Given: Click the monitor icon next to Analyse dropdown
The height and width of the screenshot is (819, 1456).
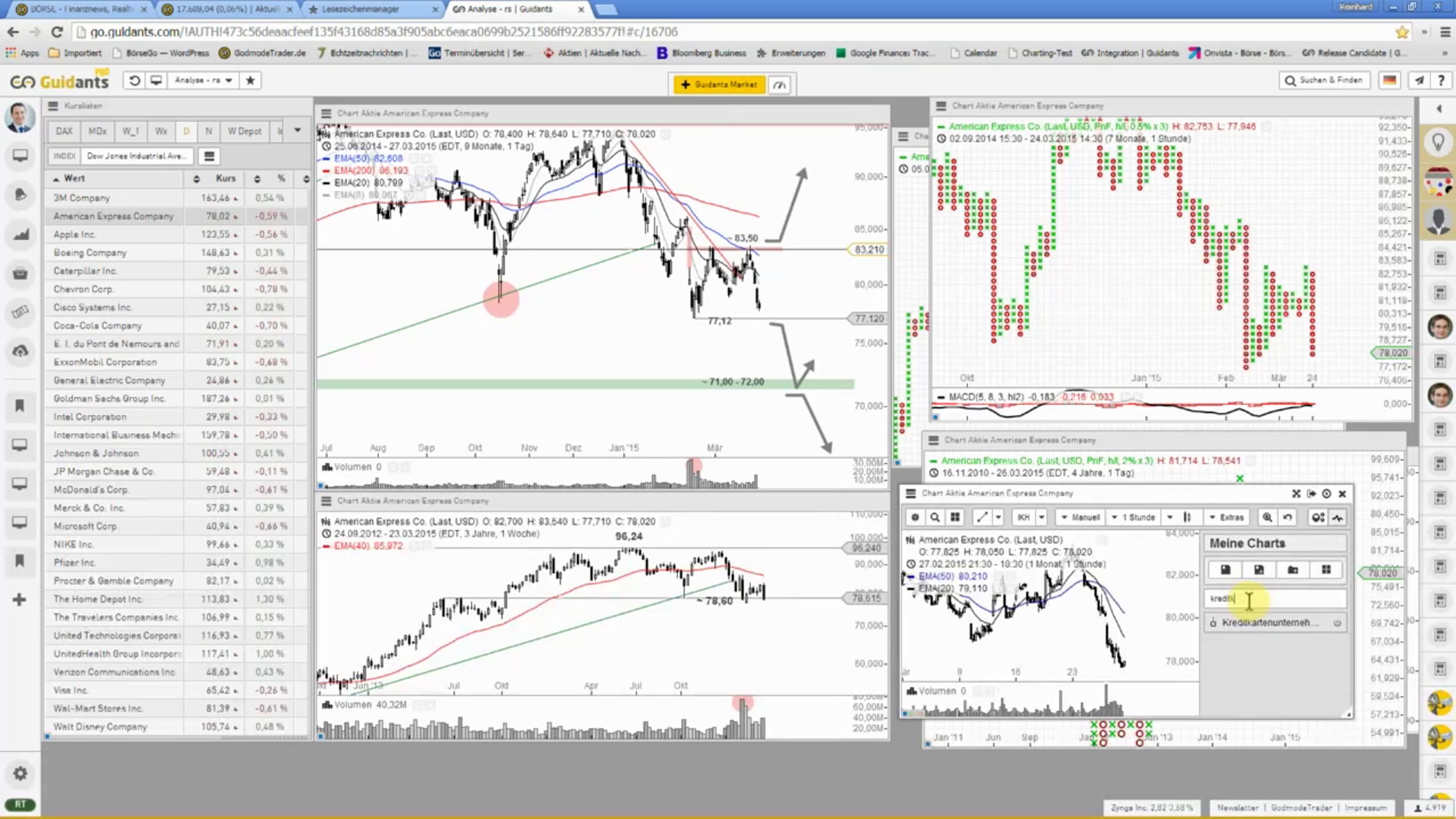Looking at the screenshot, I should 156,80.
